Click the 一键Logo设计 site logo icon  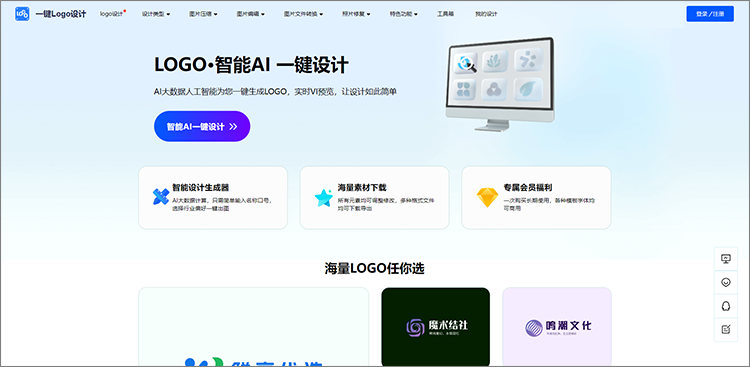click(x=22, y=14)
